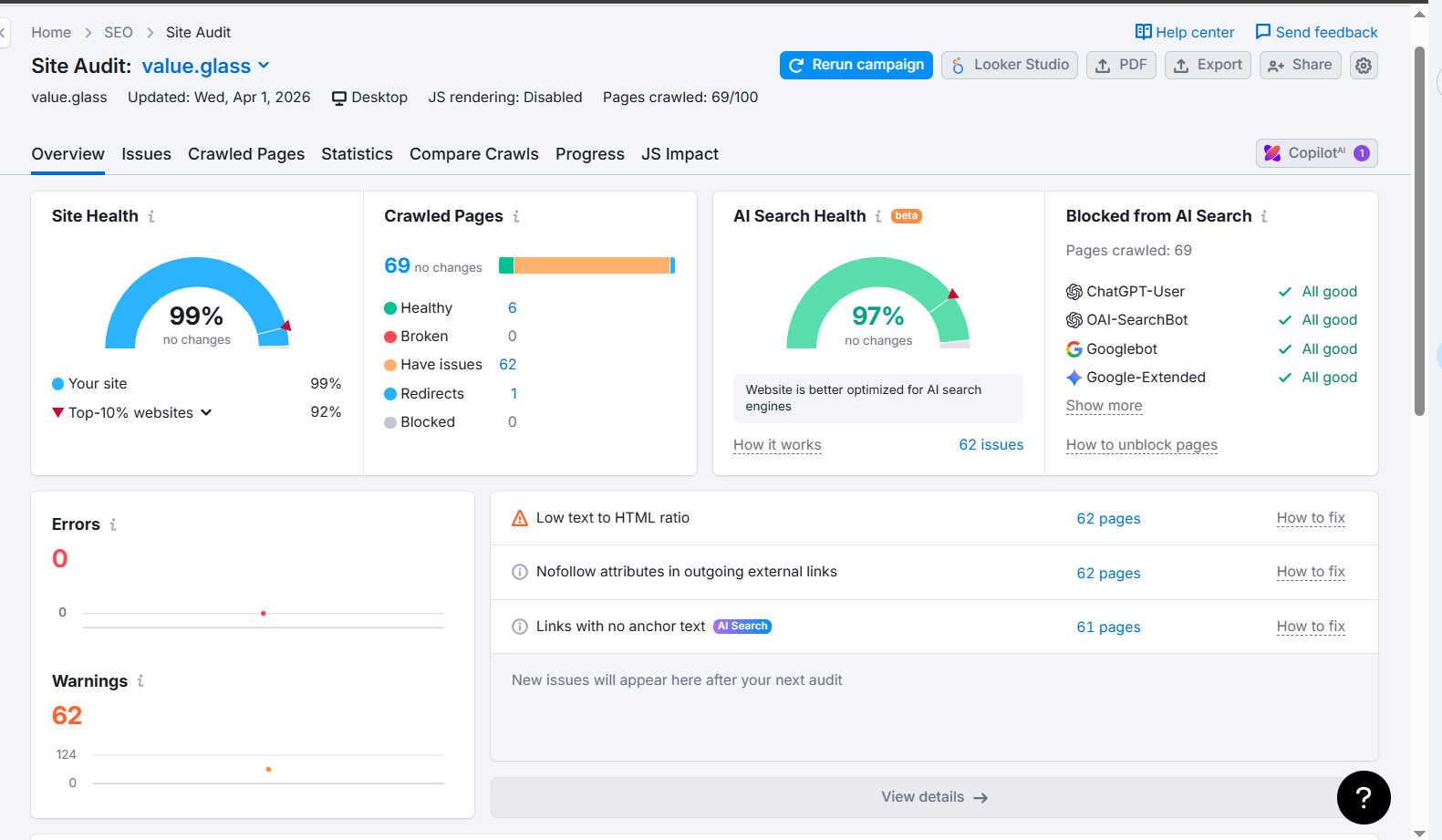1442x840 pixels.
Task: Click the Warnings count 62
Action: [67, 716]
